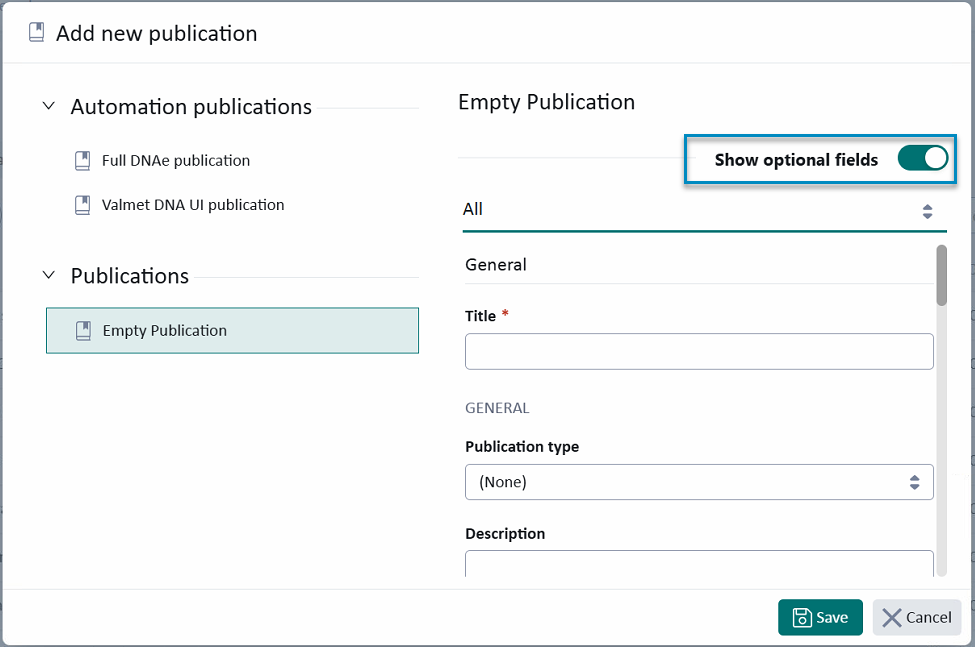The width and height of the screenshot is (975, 647).
Task: Click the book icon beside Valmet DNA UI publication
Action: (81, 205)
